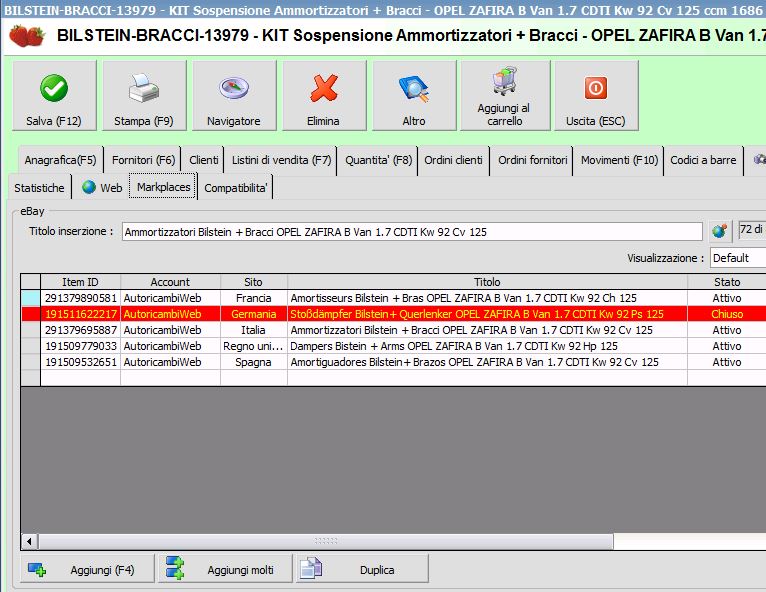Click the Aggiungi (F4) button
This screenshot has height=592, width=766.
[87, 569]
